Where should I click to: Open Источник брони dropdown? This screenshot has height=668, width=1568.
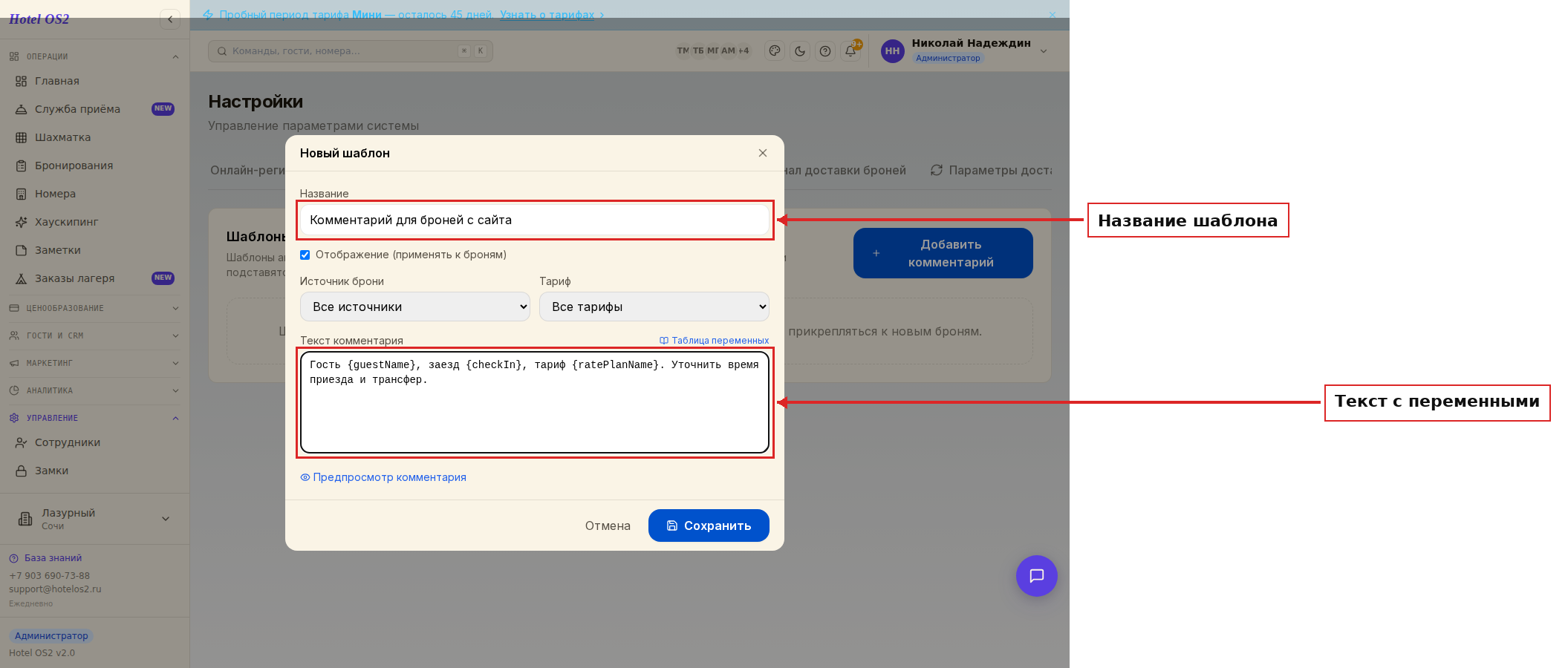coord(414,307)
